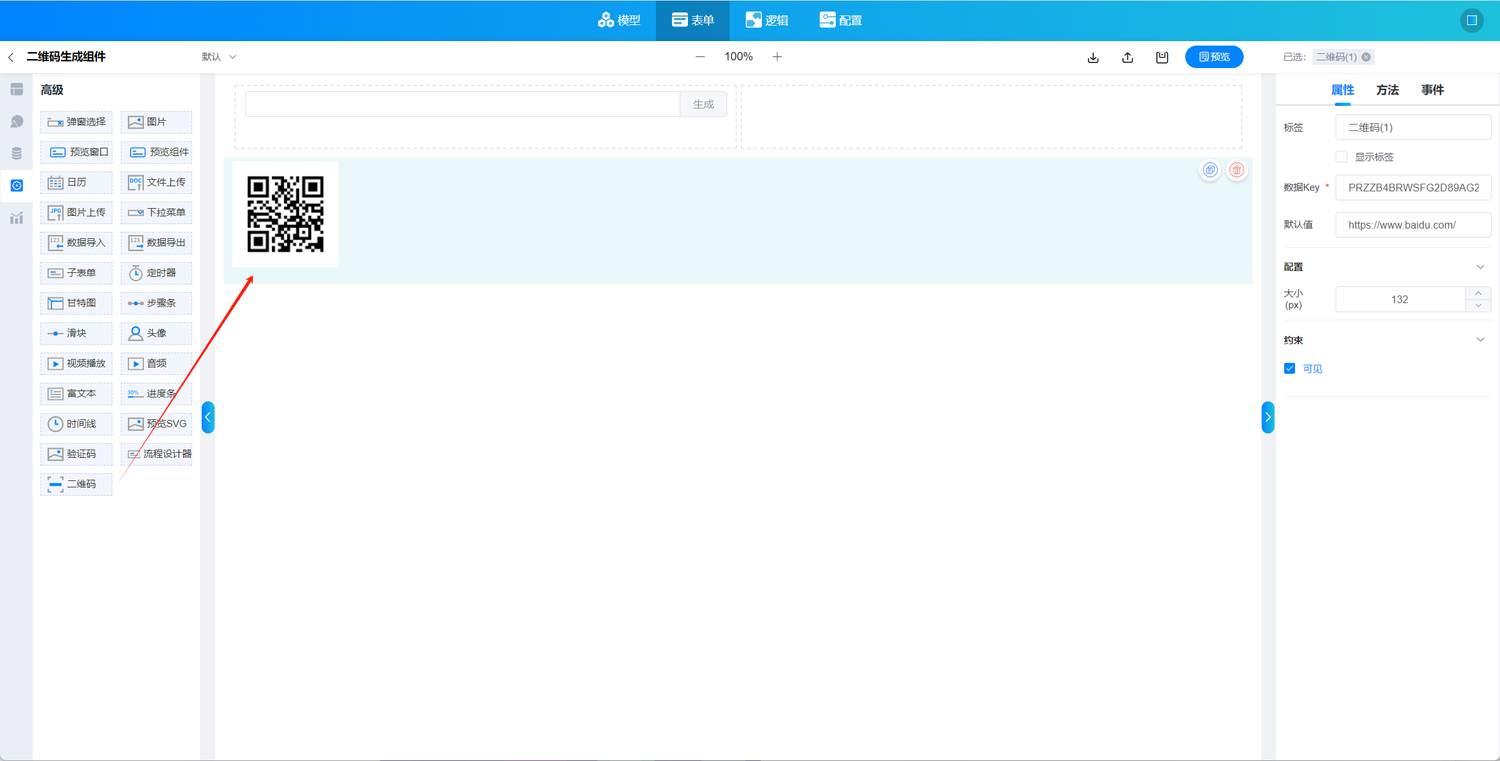Select the 头像 avatar component
1500x761 pixels.
click(x=156, y=333)
